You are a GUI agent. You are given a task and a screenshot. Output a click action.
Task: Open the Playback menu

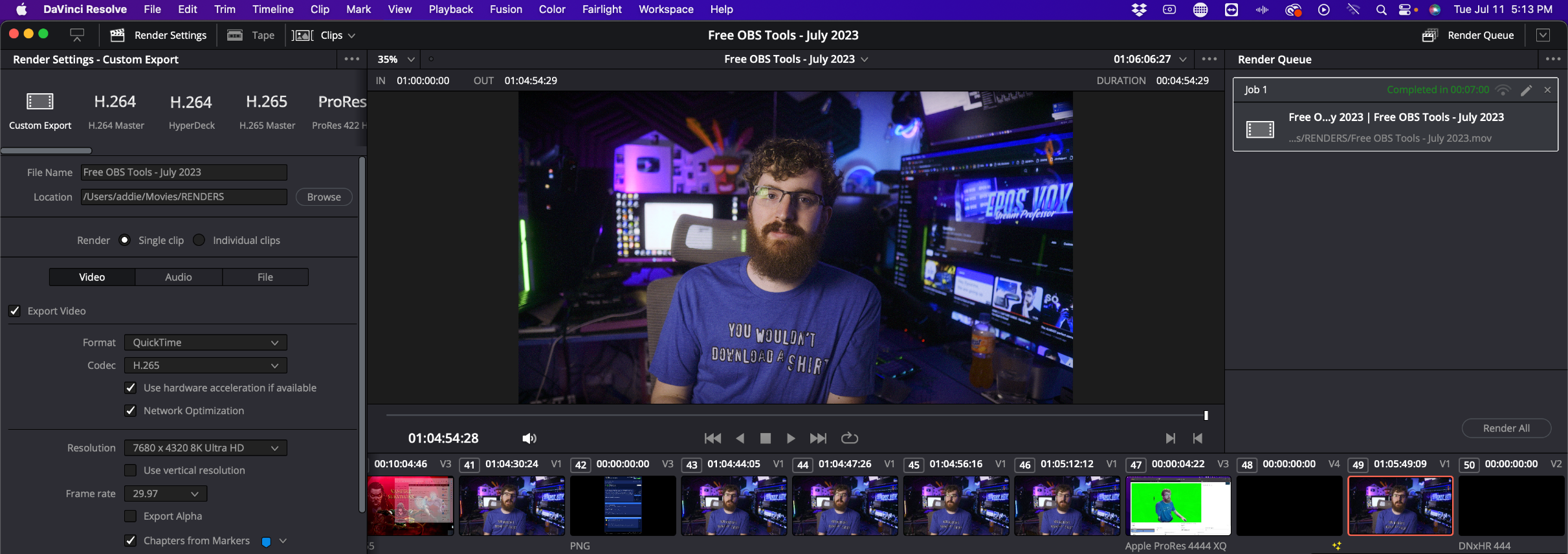450,9
